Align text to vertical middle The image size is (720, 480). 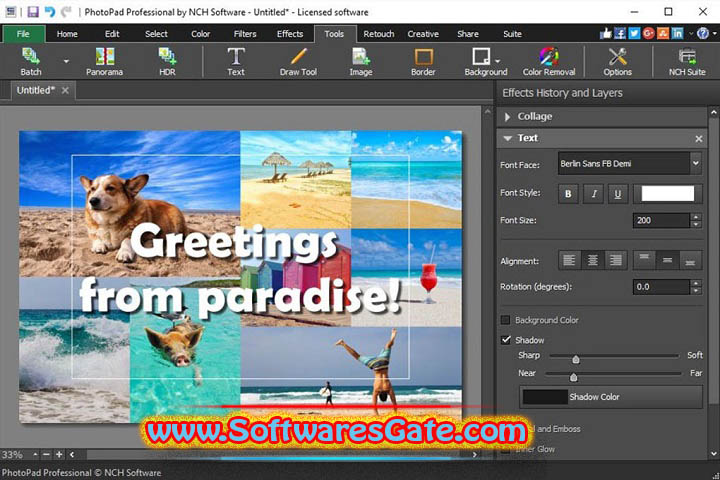click(x=668, y=260)
